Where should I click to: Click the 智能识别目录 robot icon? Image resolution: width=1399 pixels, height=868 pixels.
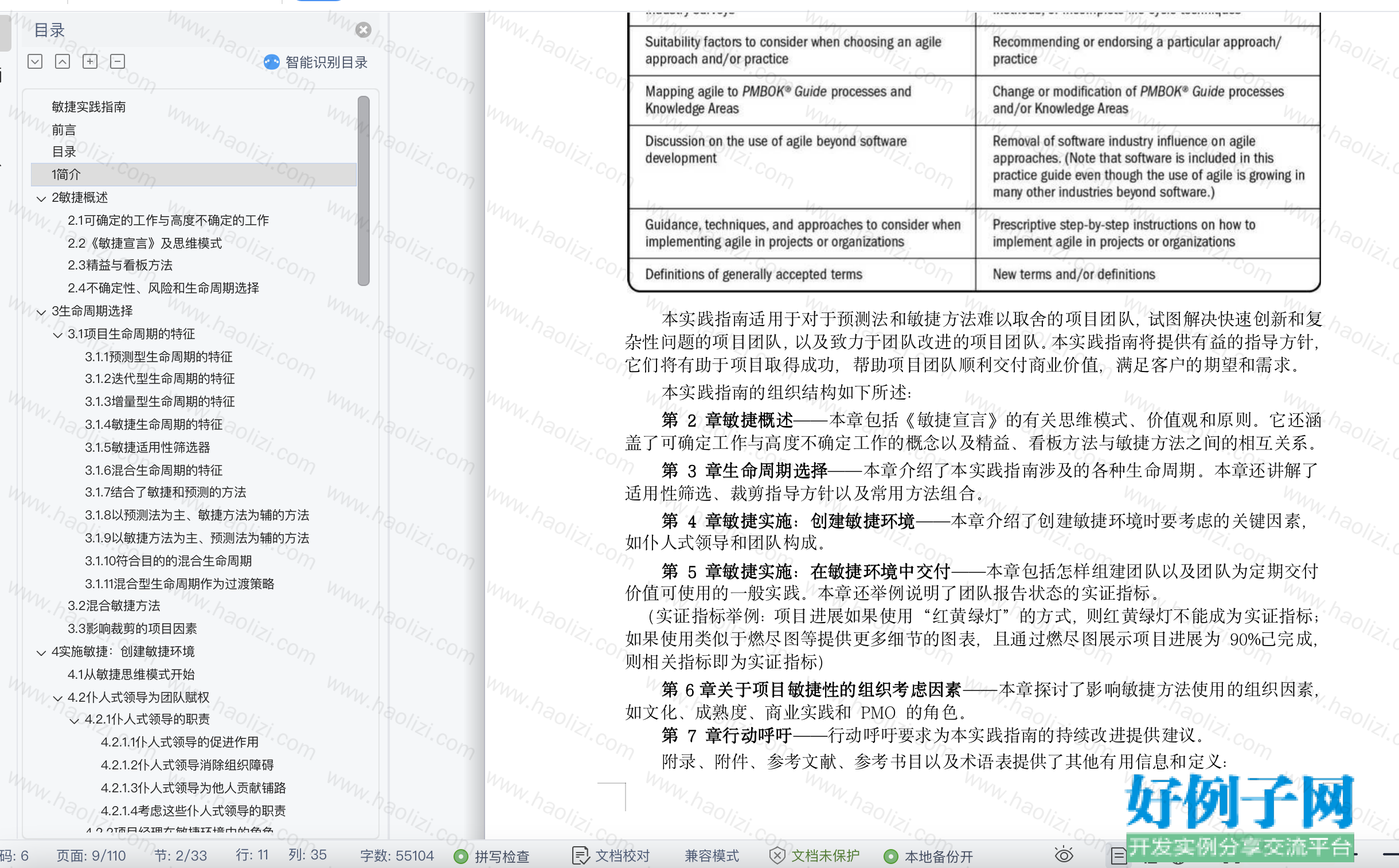tap(272, 62)
